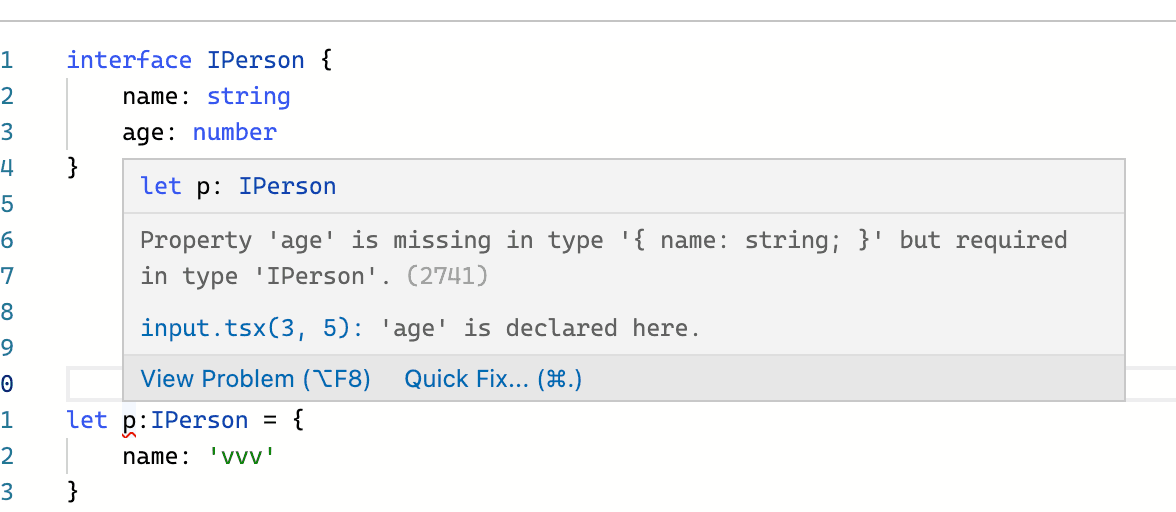Click the name key in object literal

pyautogui.click(x=150, y=457)
